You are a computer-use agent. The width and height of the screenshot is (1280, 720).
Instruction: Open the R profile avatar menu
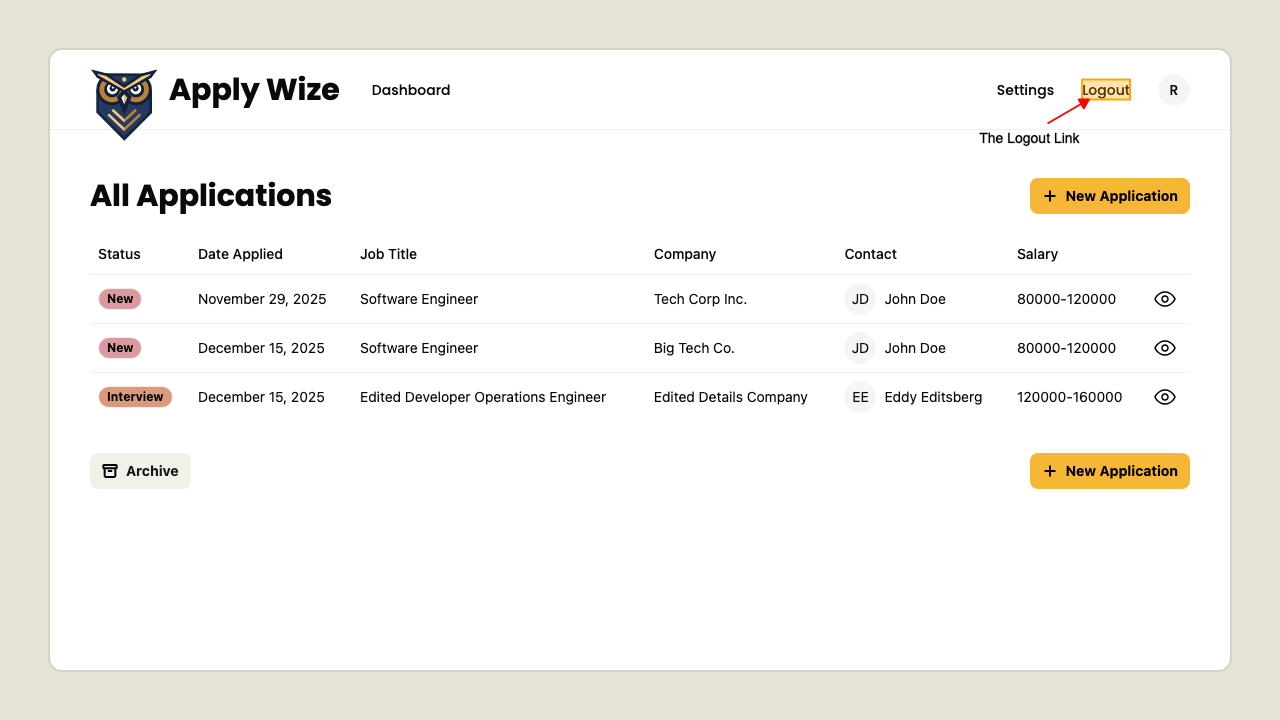1173,89
